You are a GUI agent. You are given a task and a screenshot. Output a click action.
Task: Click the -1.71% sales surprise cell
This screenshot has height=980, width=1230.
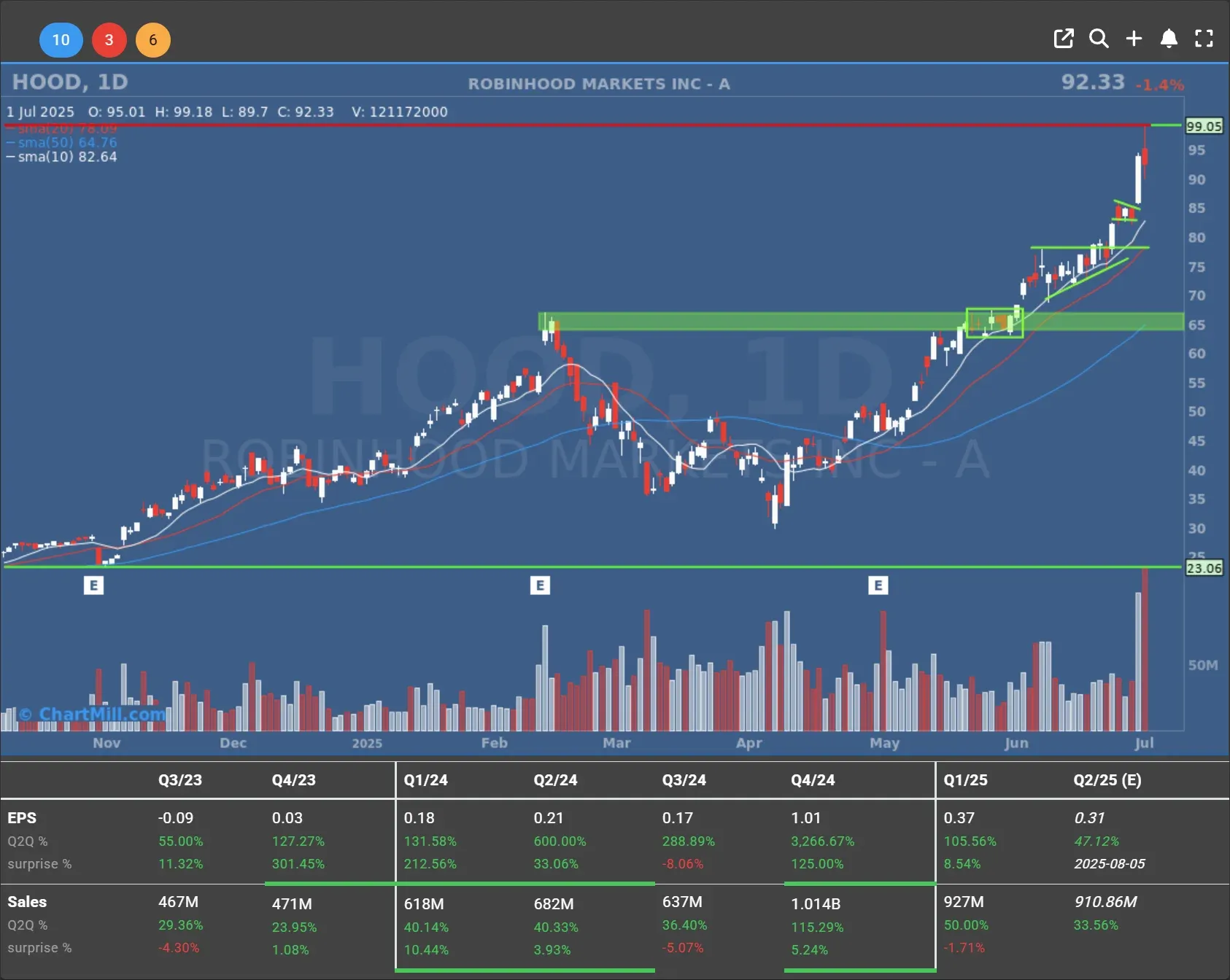tap(964, 947)
